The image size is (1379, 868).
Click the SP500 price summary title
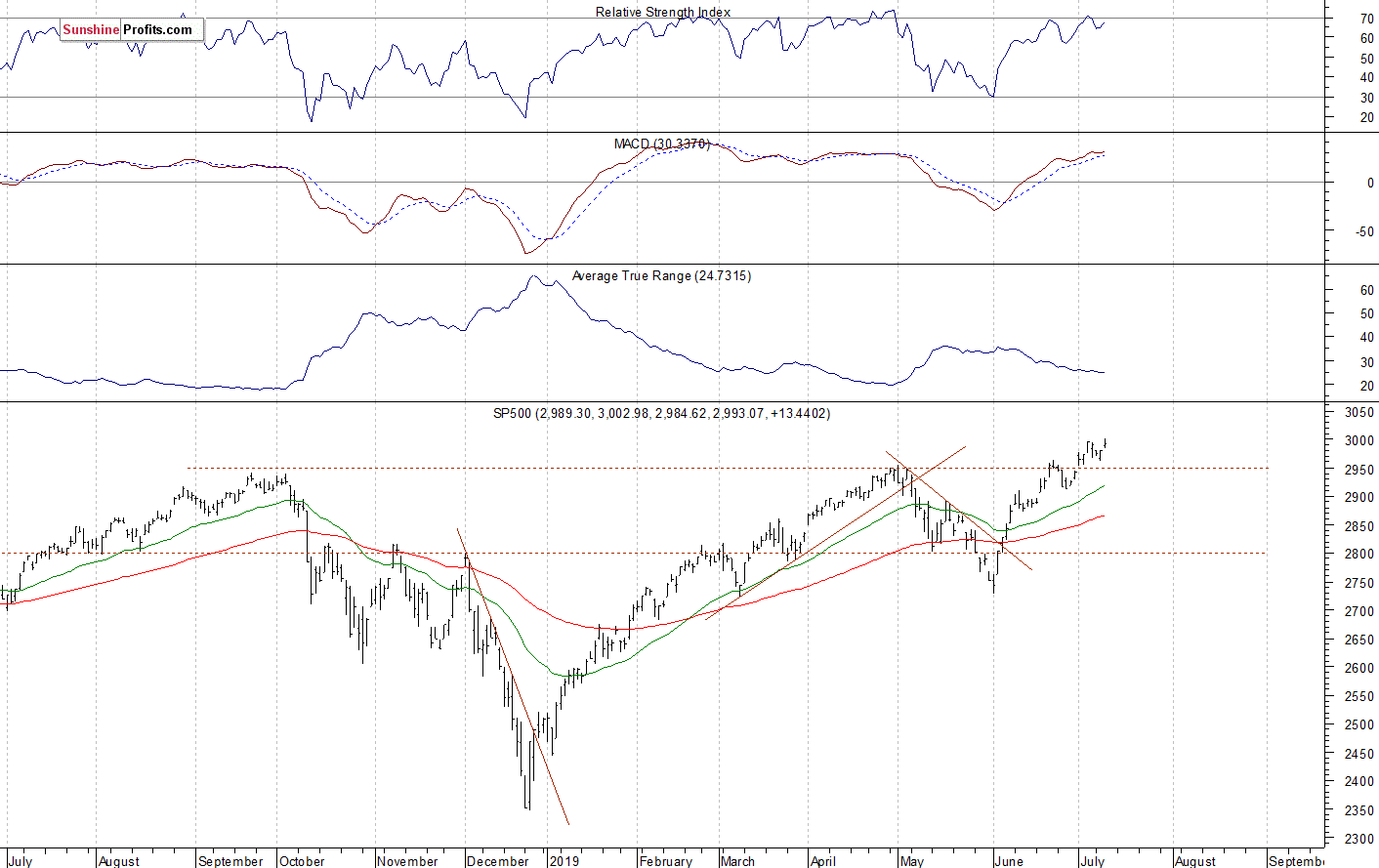pyautogui.click(x=661, y=413)
